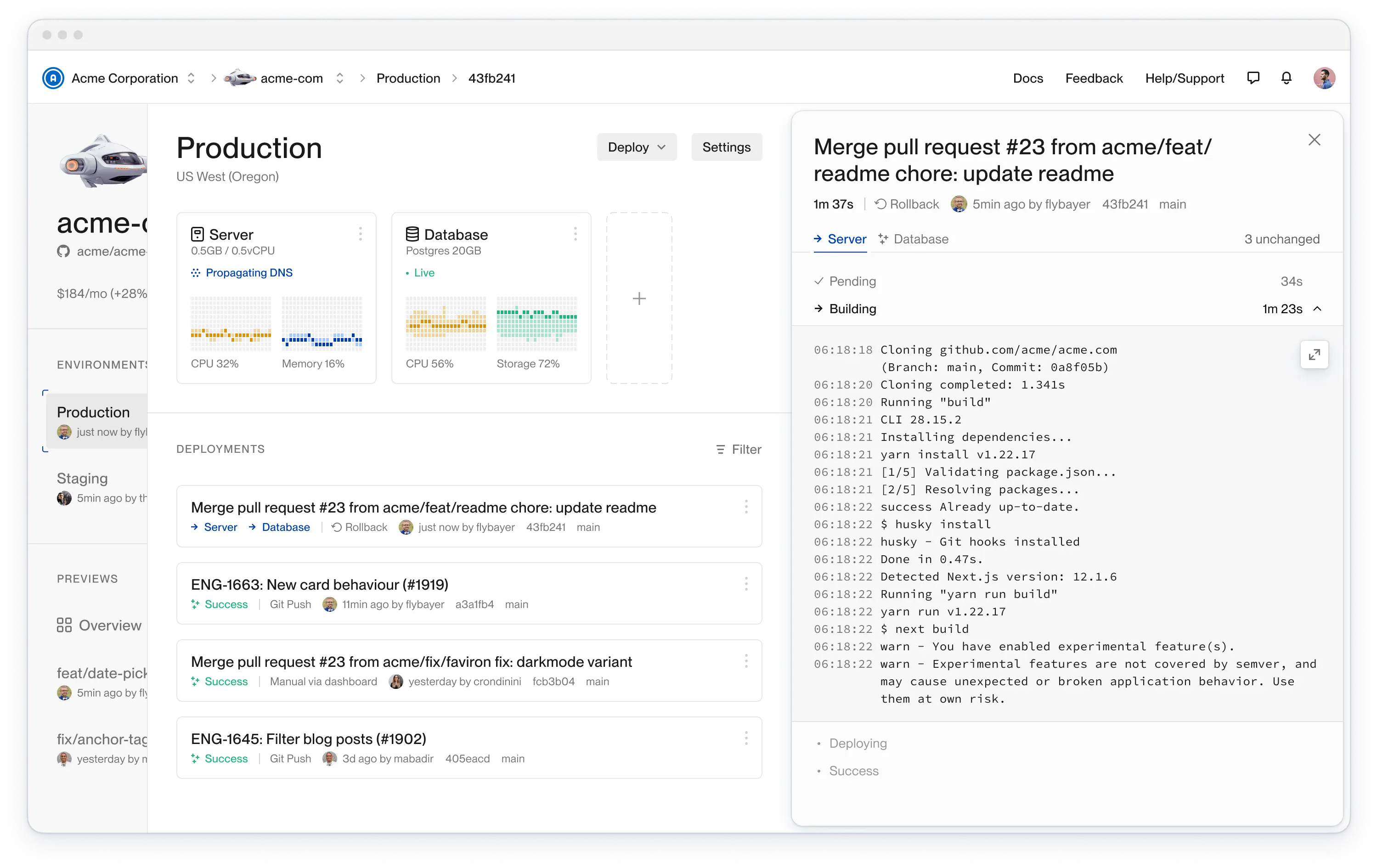The image size is (1377, 868).
Task: Click the Filter lines icon
Action: click(720, 450)
